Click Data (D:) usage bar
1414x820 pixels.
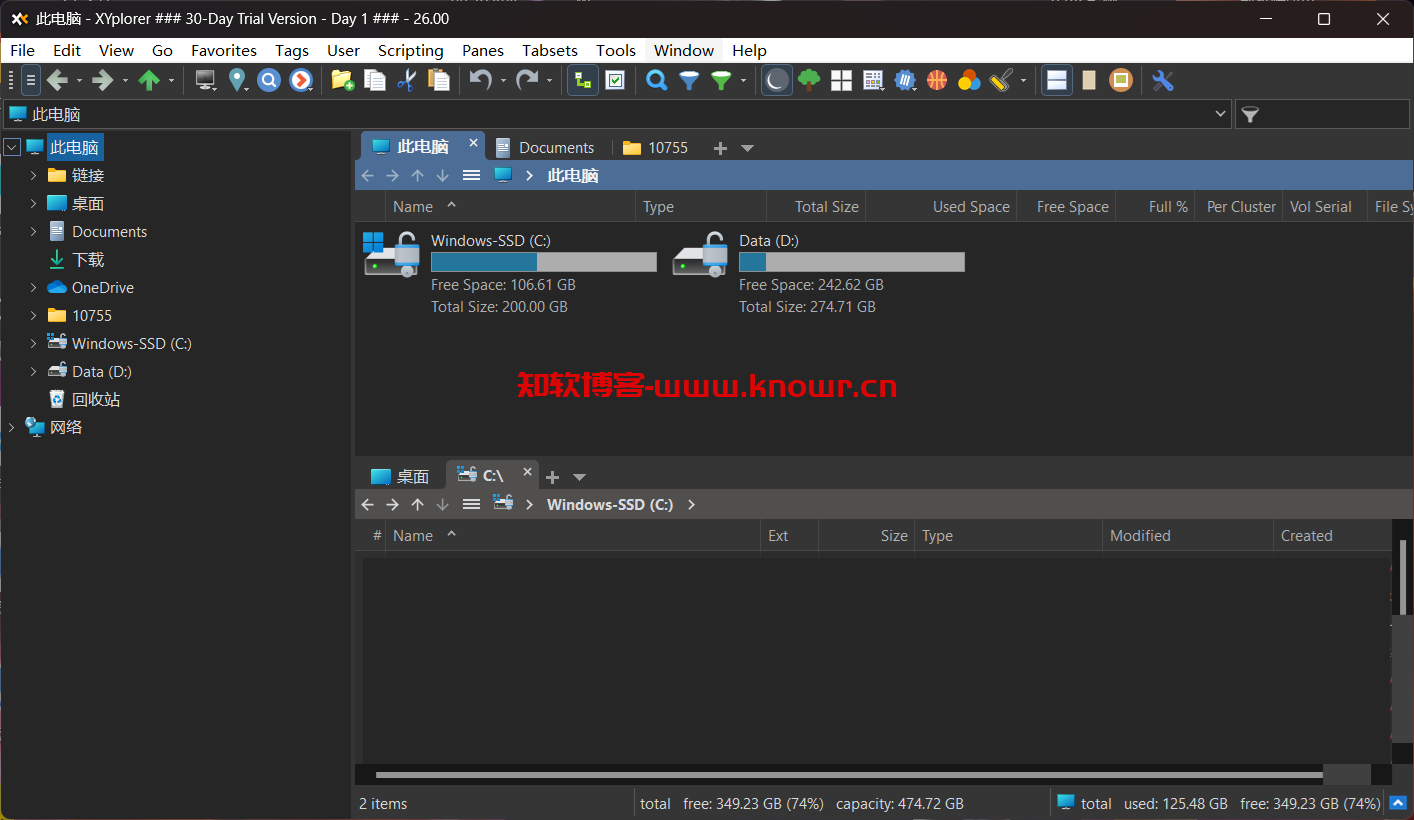(852, 262)
